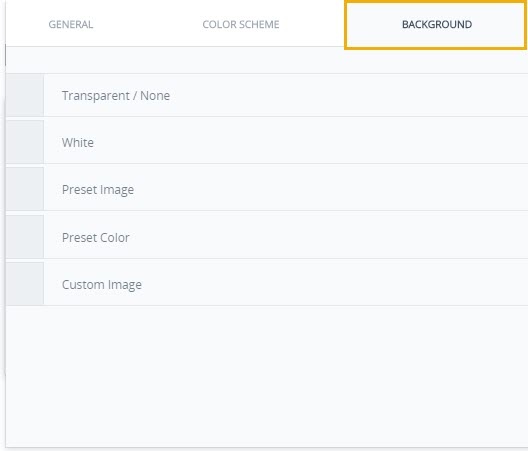528x451 pixels.
Task: Click the empty strip beneath the tab bar
Action: click(x=267, y=60)
